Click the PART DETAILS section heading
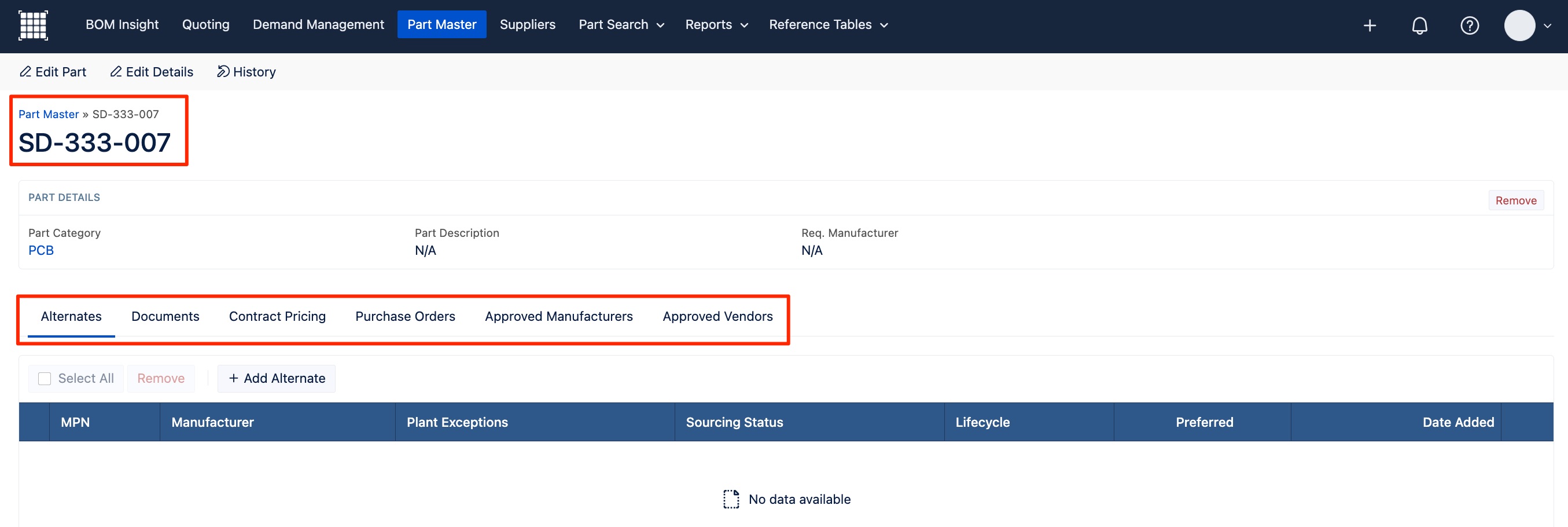Viewport: 1568px width, 527px height. click(64, 197)
